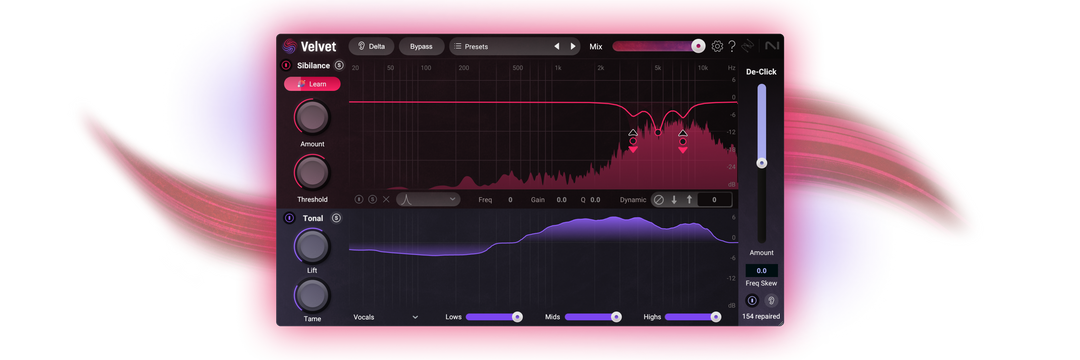
Task: Click the Velvet swirl logo
Action: click(x=289, y=46)
